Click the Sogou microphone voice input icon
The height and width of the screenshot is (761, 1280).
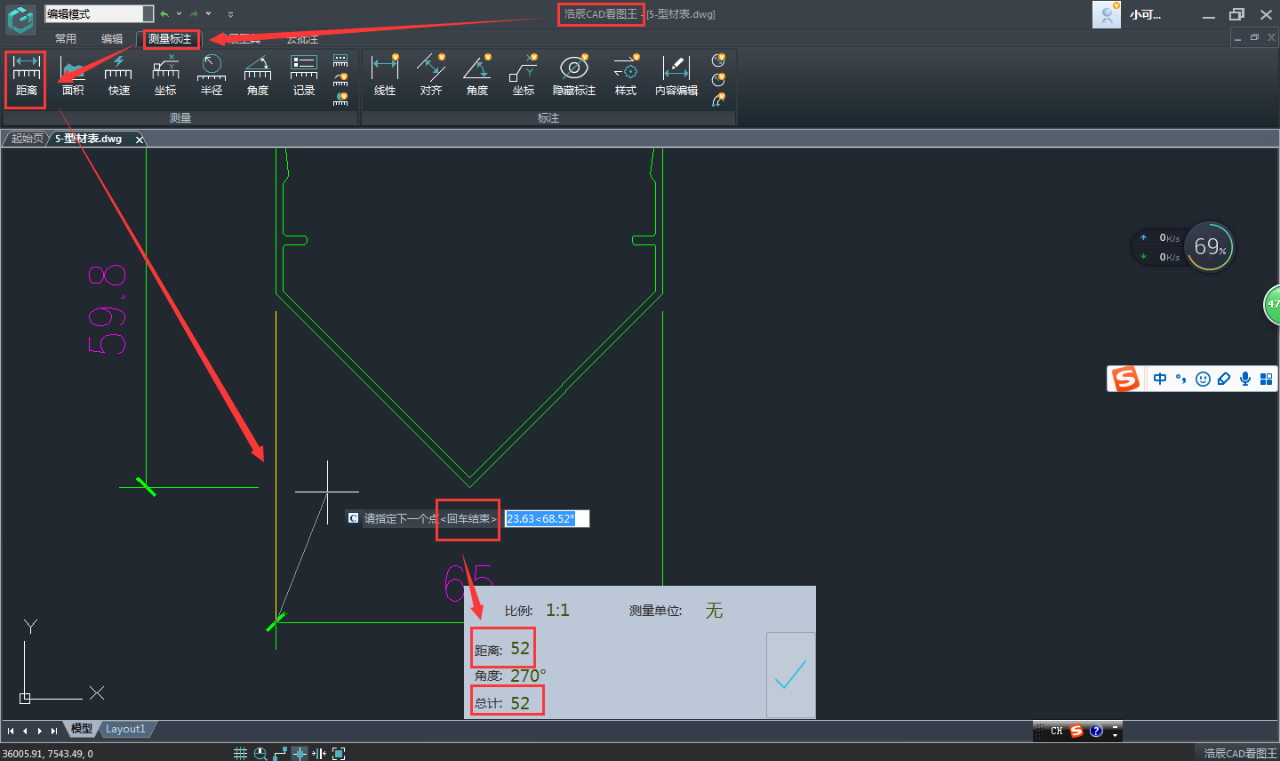tap(1245, 379)
